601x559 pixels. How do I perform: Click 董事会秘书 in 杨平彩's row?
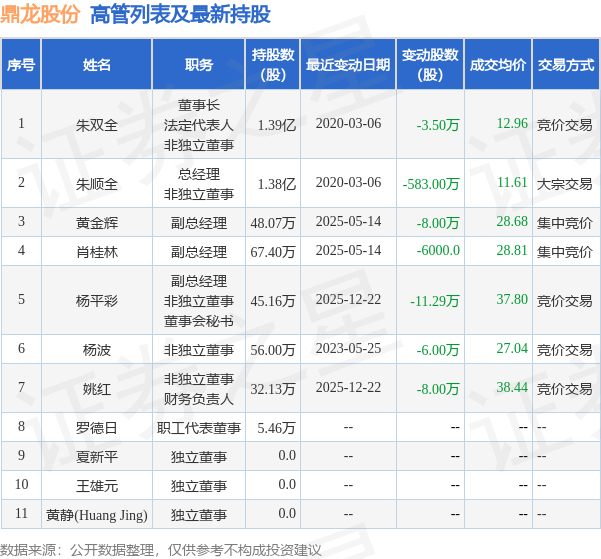tap(199, 321)
